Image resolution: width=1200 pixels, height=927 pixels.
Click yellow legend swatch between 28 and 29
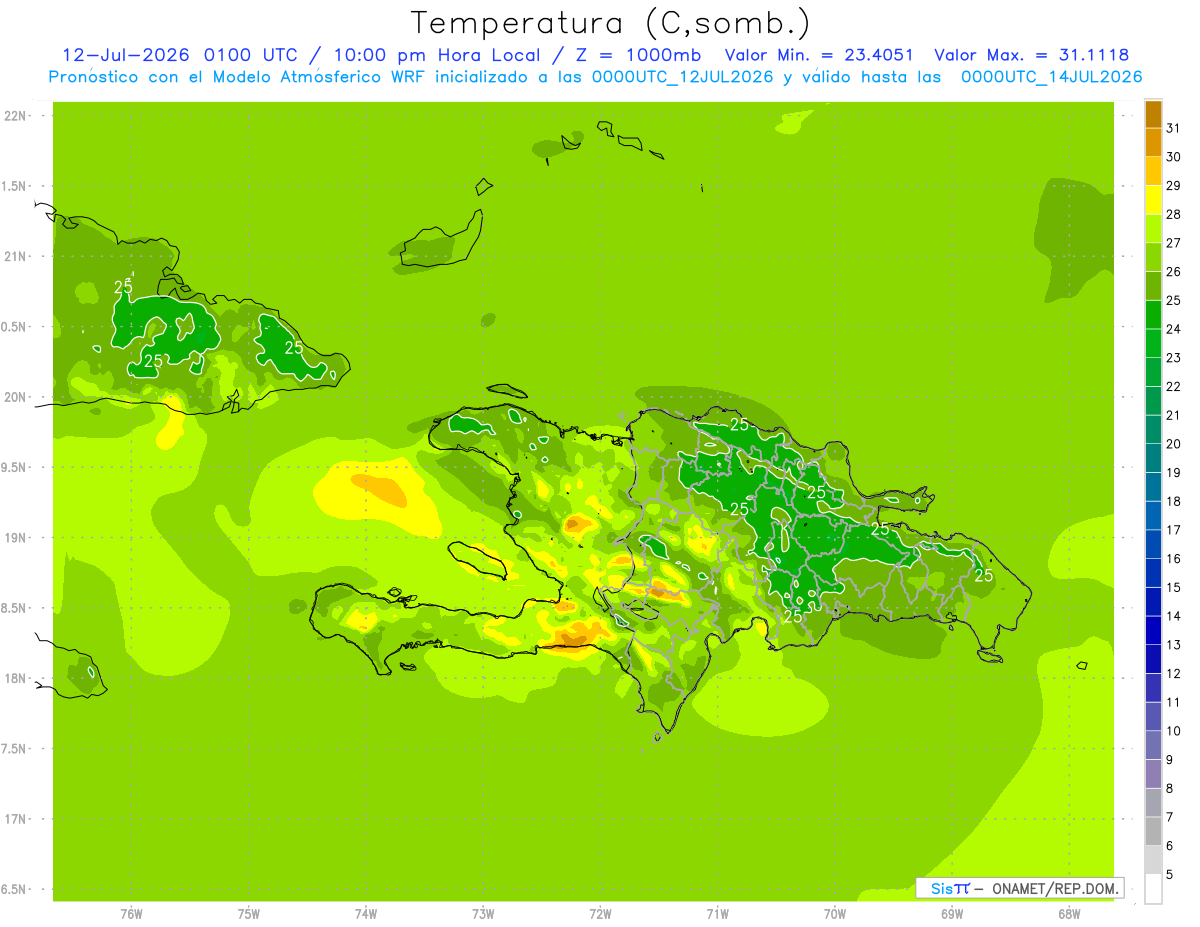click(x=1153, y=199)
